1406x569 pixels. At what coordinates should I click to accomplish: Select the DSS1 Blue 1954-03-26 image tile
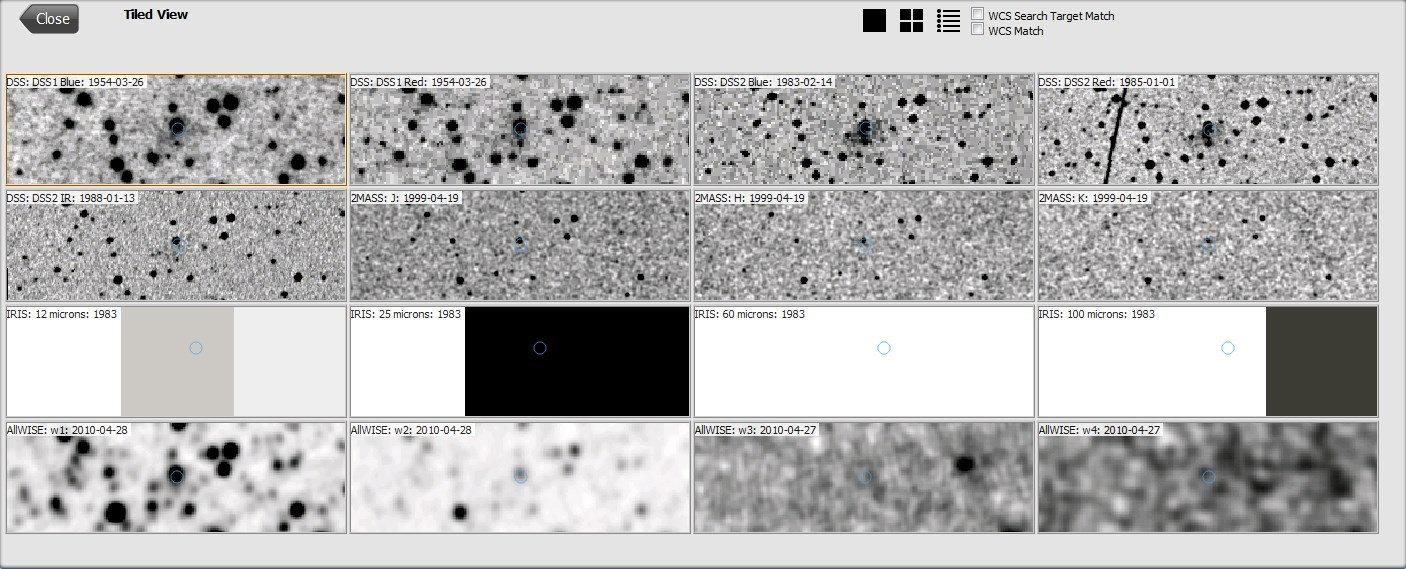(x=176, y=129)
